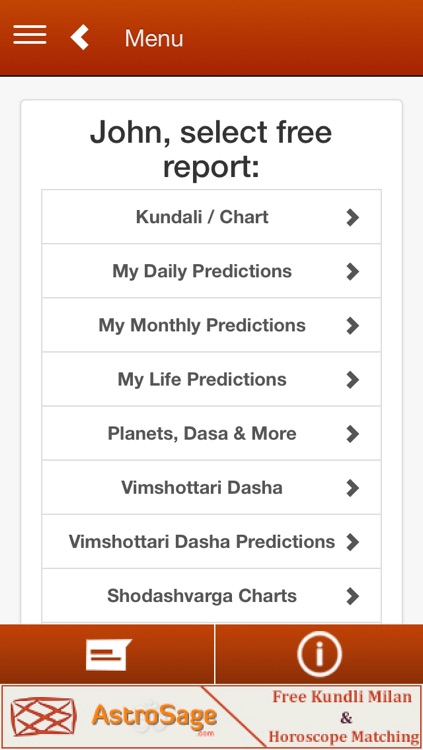Open the info circle icon
The height and width of the screenshot is (750, 423).
(x=319, y=654)
